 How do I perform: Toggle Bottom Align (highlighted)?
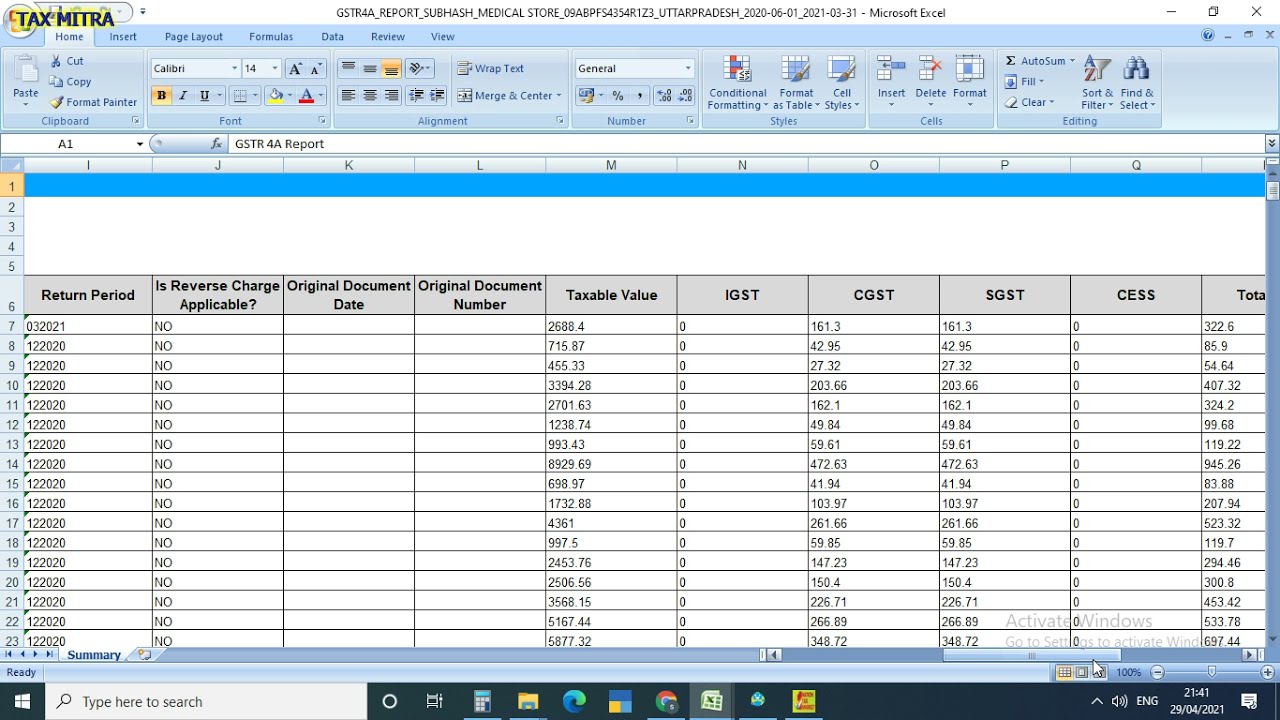(x=392, y=69)
